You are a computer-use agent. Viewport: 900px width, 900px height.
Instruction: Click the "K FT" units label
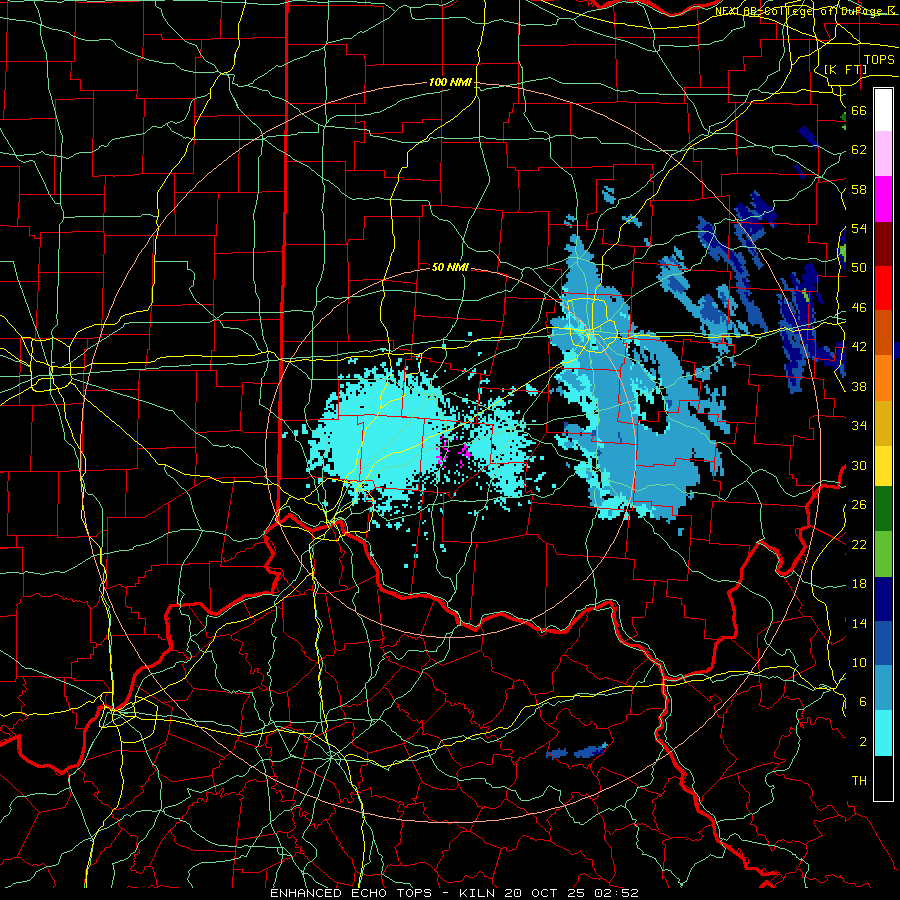[845, 69]
